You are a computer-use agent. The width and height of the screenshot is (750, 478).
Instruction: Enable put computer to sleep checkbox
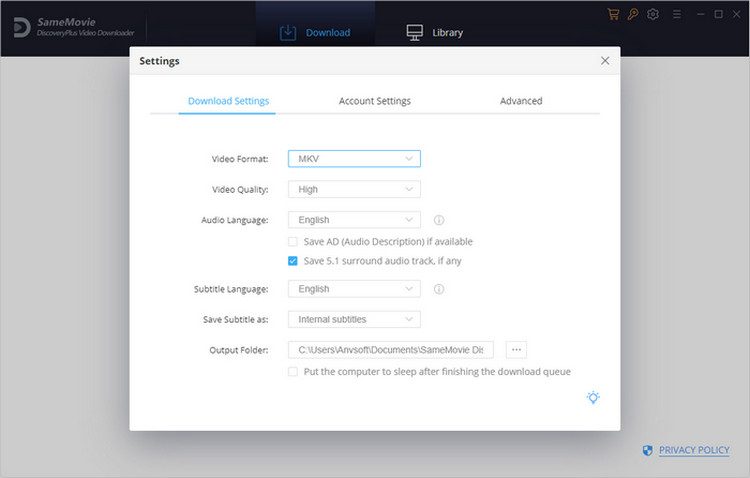click(293, 372)
